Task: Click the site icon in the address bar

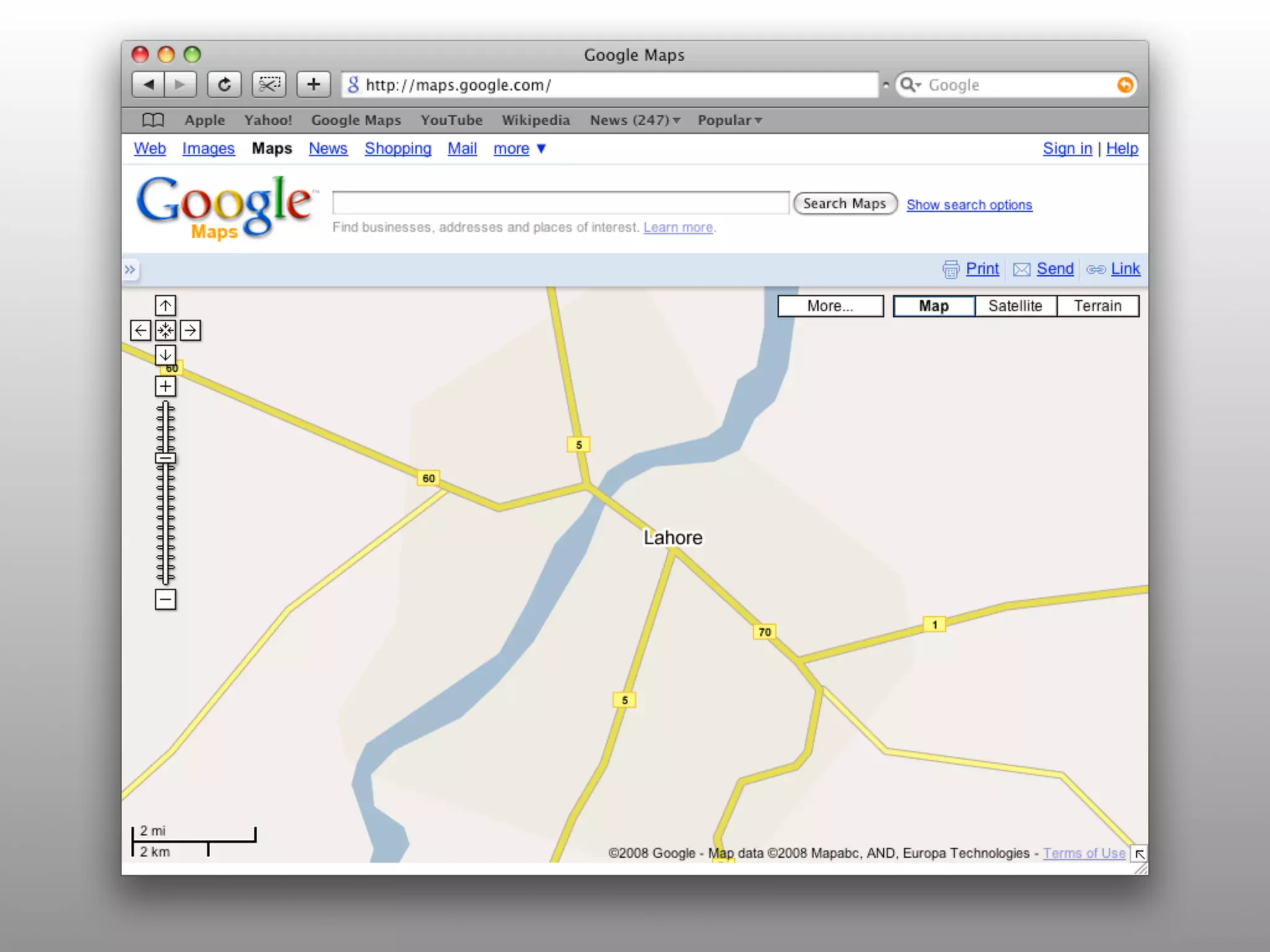Action: pyautogui.click(x=353, y=85)
